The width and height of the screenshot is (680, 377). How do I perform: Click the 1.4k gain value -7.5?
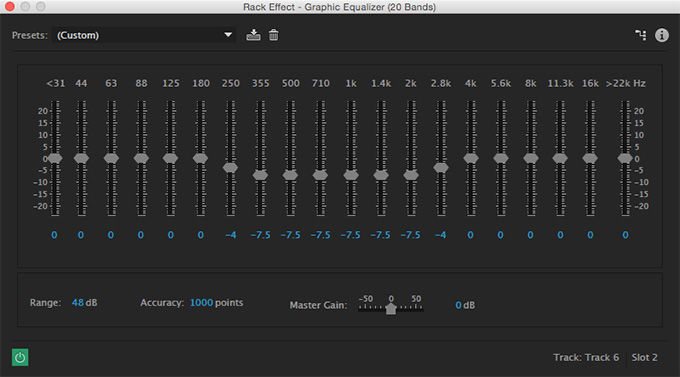coord(380,235)
